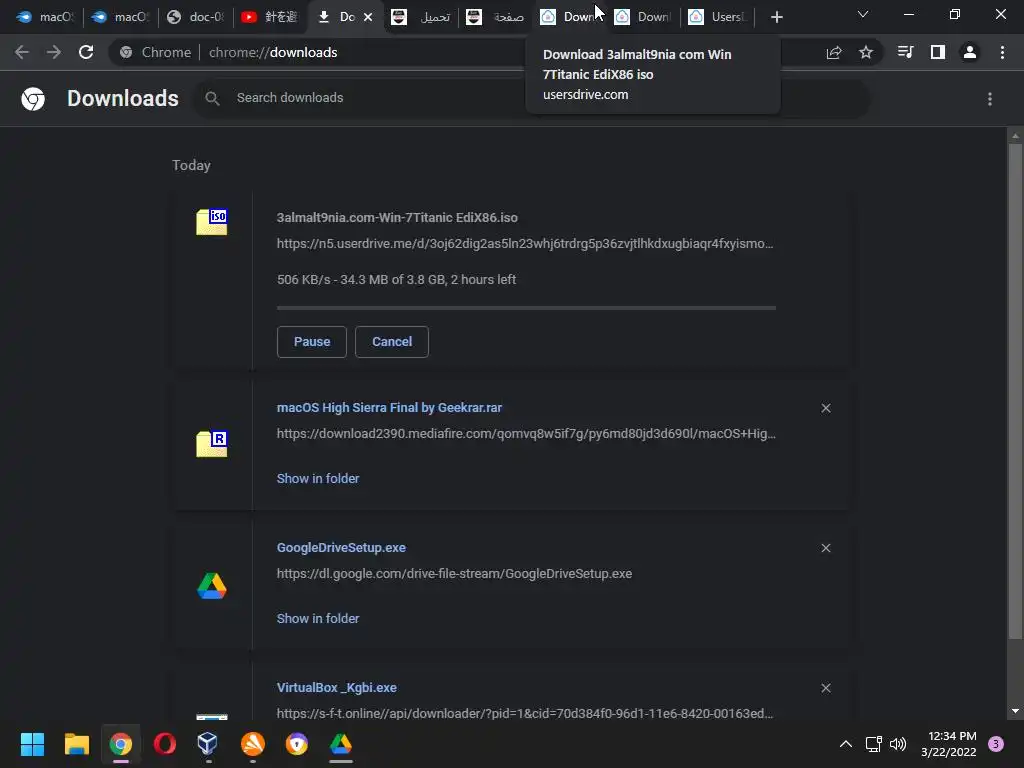Click the RAR archive file icon
Image resolution: width=1024 pixels, height=768 pixels.
click(212, 444)
